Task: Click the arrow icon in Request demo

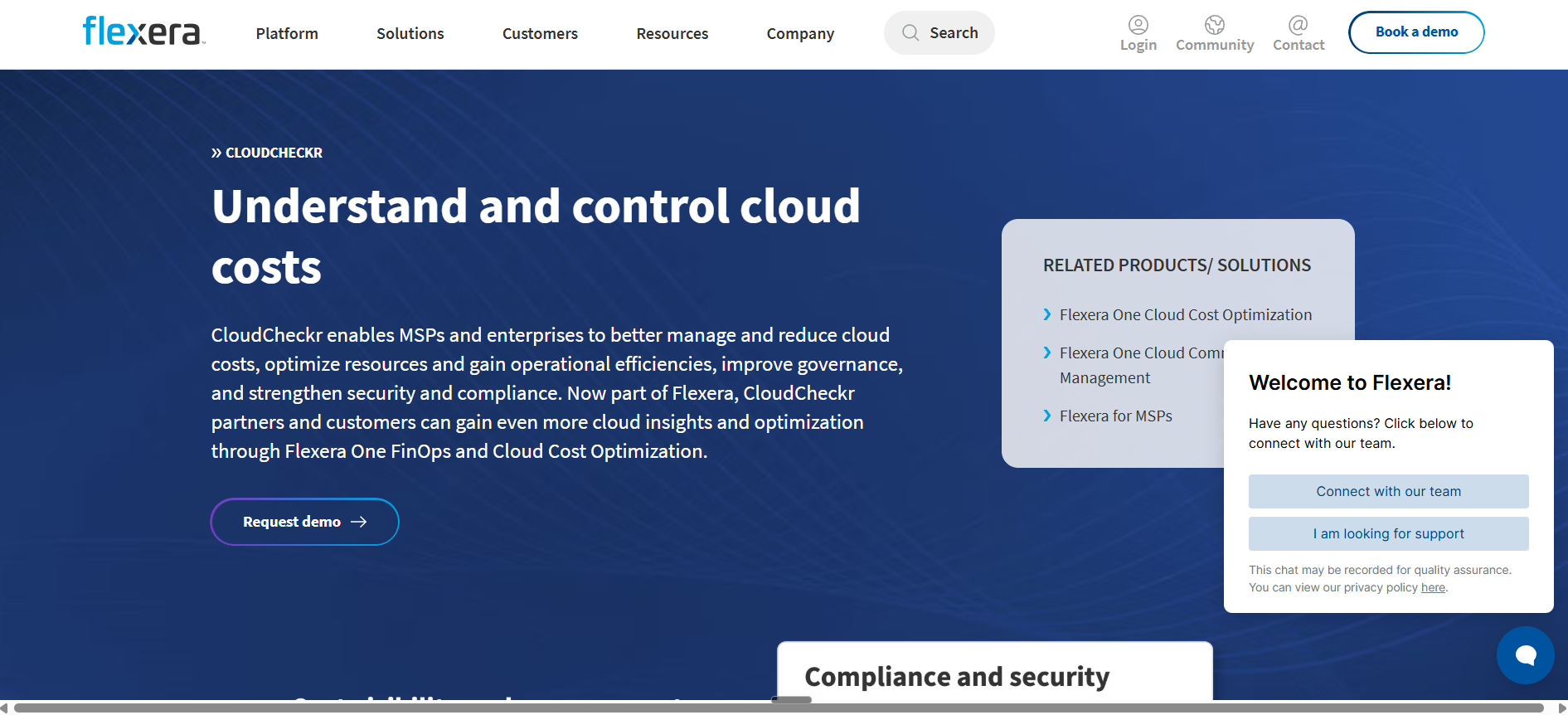Action: 359,522
